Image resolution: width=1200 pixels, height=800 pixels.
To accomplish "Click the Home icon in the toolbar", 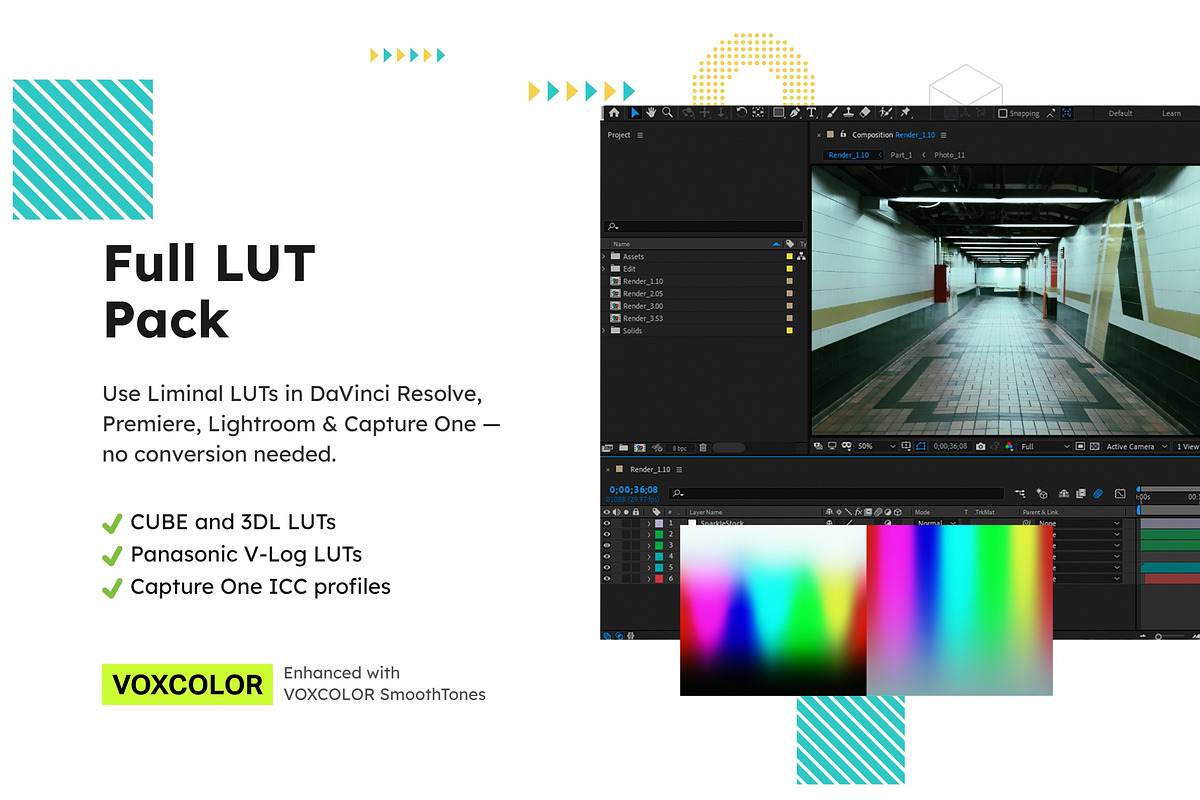I will (614, 112).
